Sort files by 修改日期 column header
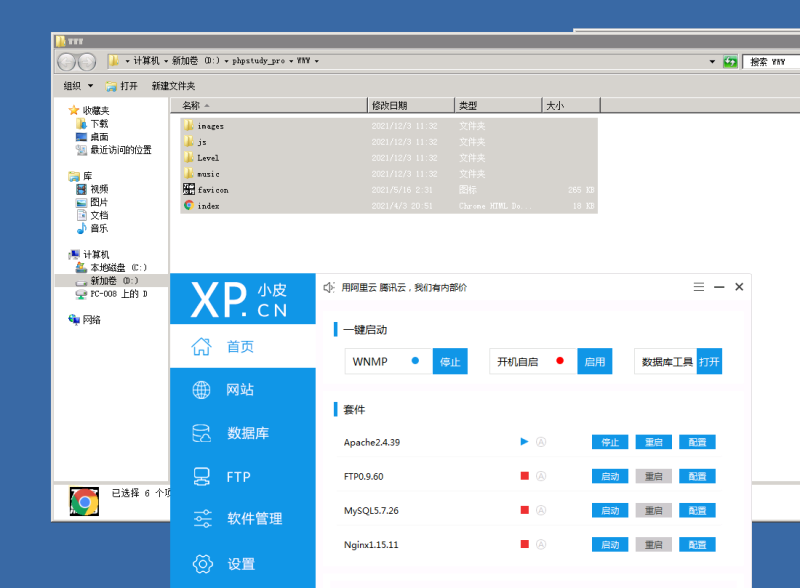 point(411,105)
